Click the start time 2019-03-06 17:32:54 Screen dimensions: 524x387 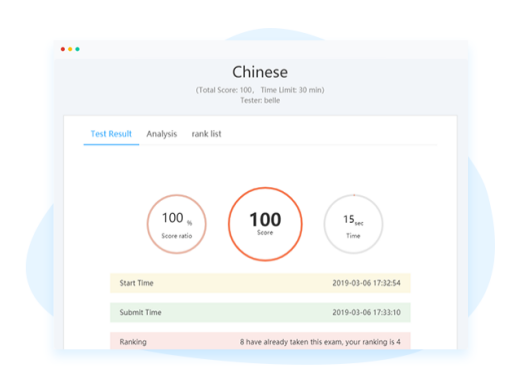[x=366, y=283]
